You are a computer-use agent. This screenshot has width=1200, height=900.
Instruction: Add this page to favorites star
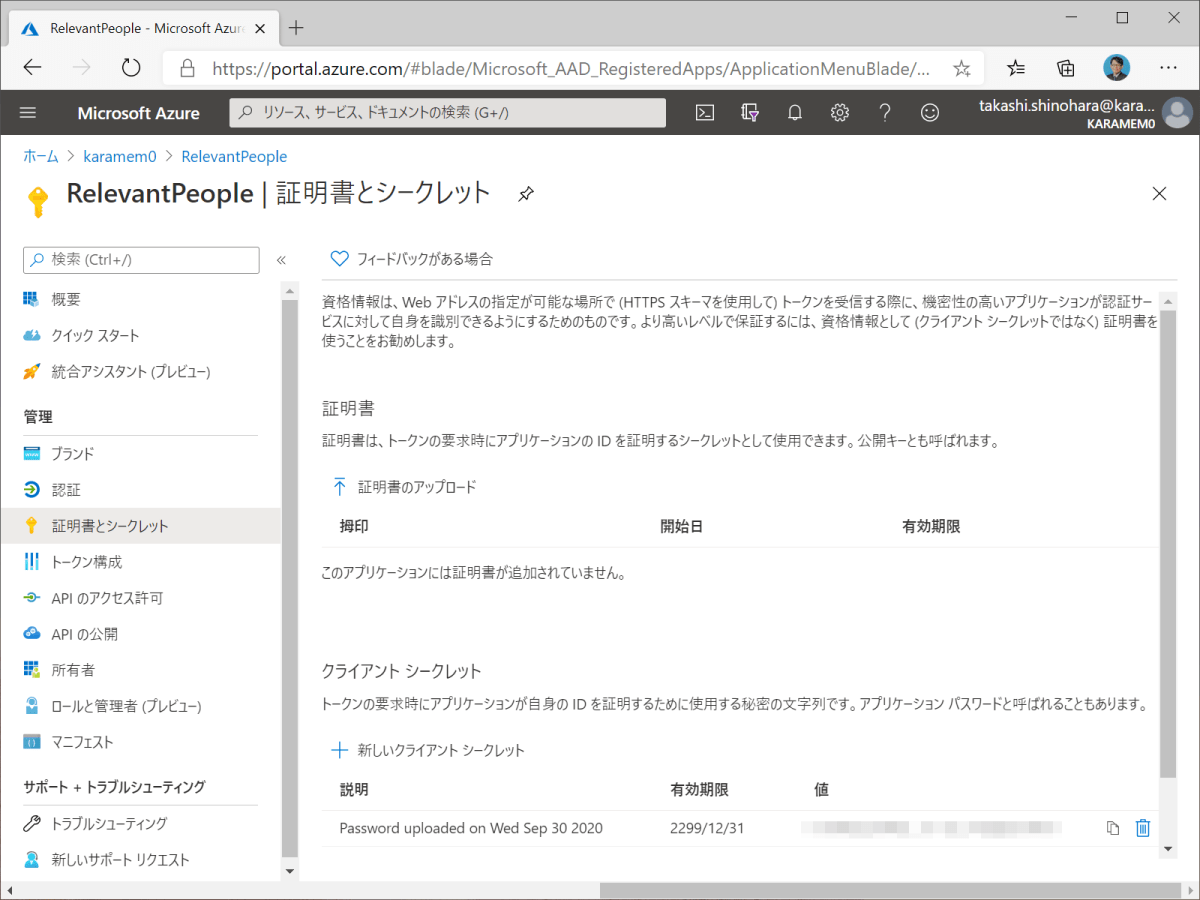[962, 68]
